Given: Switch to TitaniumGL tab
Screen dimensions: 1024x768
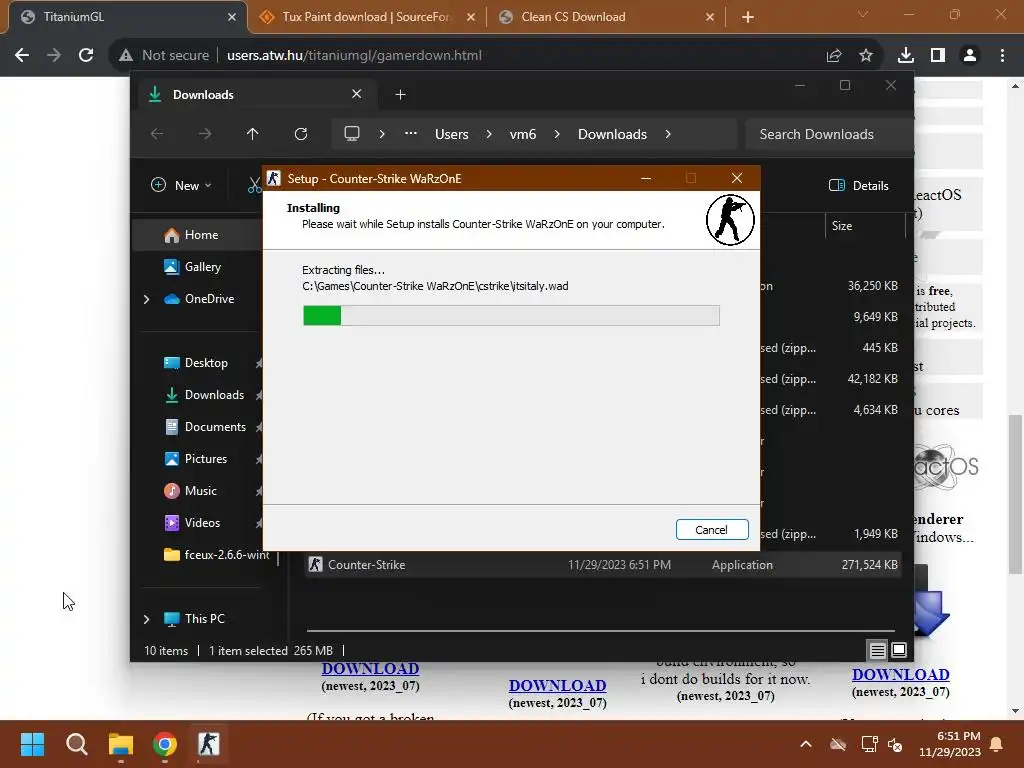Looking at the screenshot, I should (127, 17).
